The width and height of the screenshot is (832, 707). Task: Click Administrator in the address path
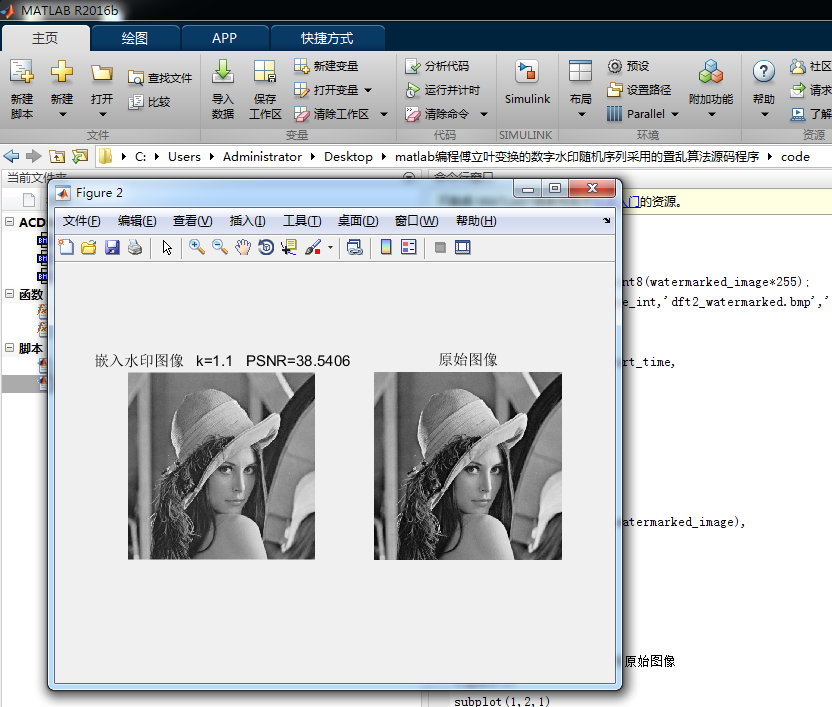click(x=262, y=157)
